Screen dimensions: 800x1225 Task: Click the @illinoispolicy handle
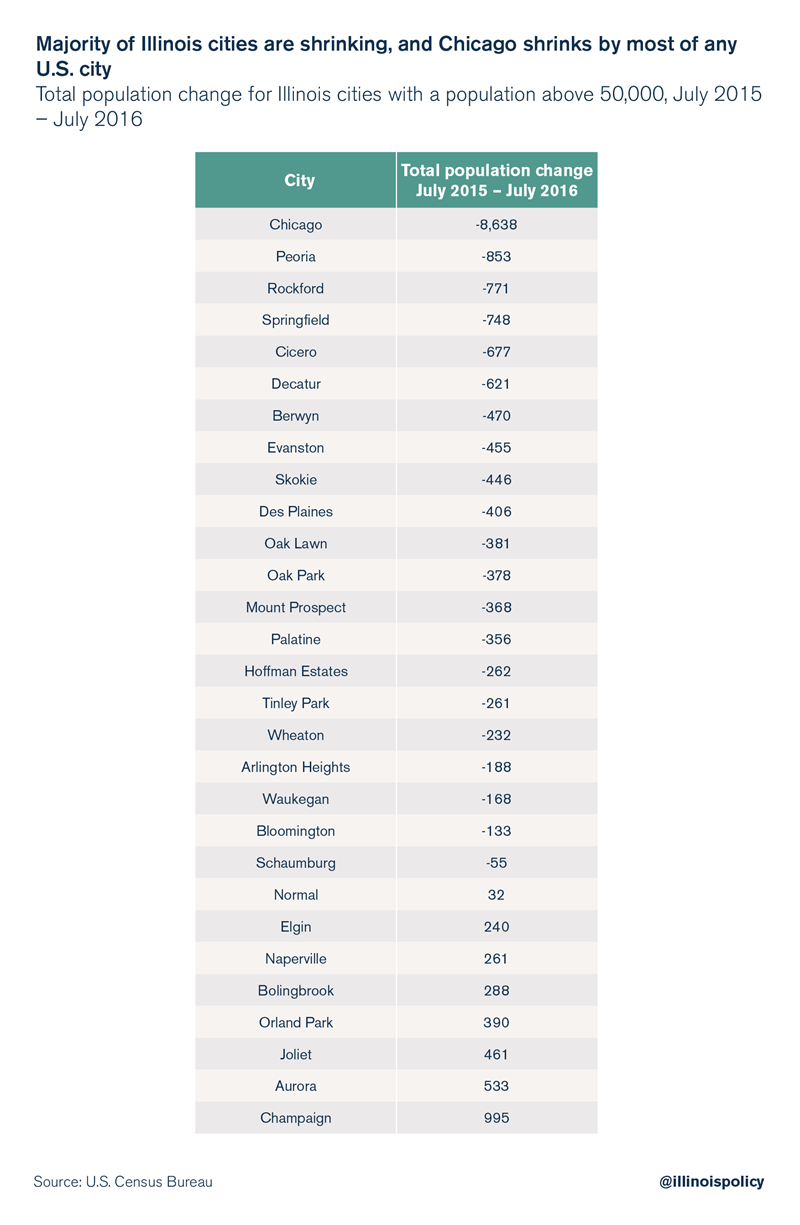[711, 1181]
